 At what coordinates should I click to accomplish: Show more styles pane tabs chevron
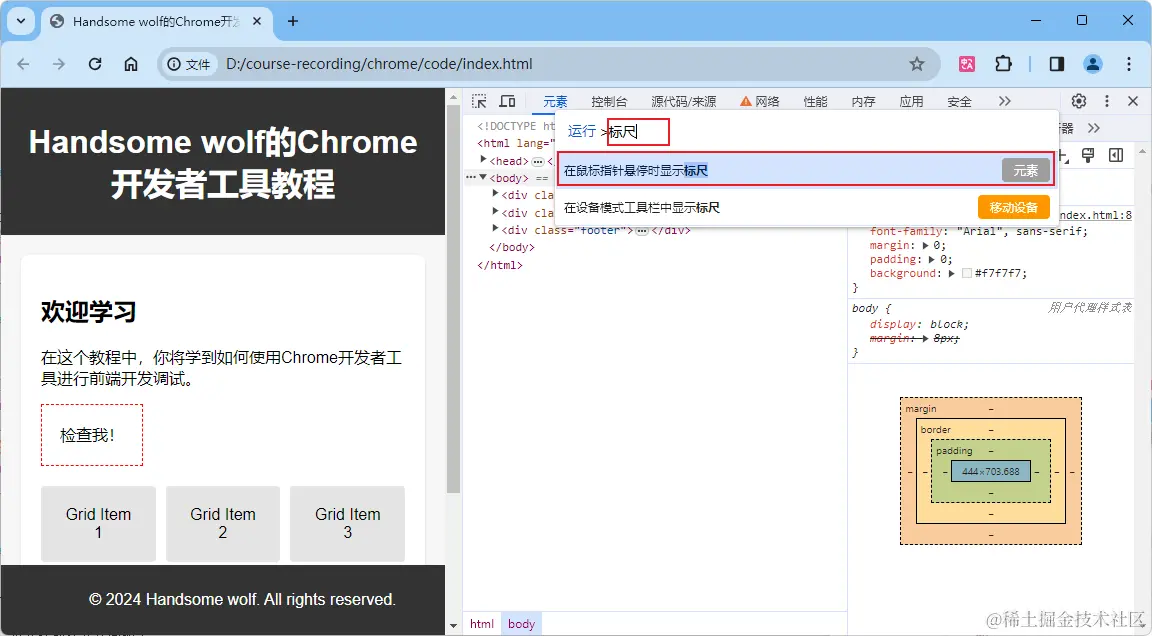(x=1094, y=129)
